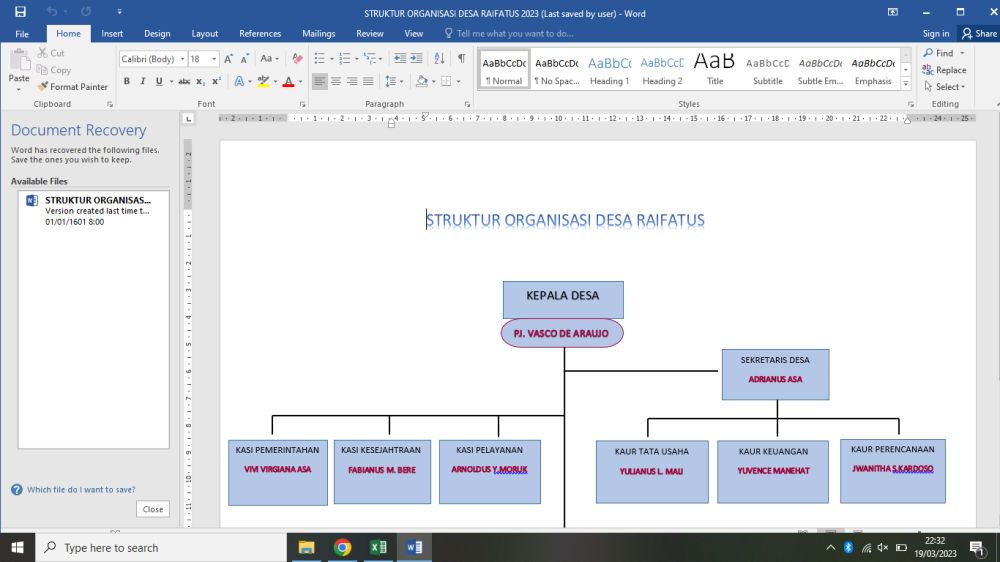
Task: Apply a bulleted list
Action: (x=320, y=59)
